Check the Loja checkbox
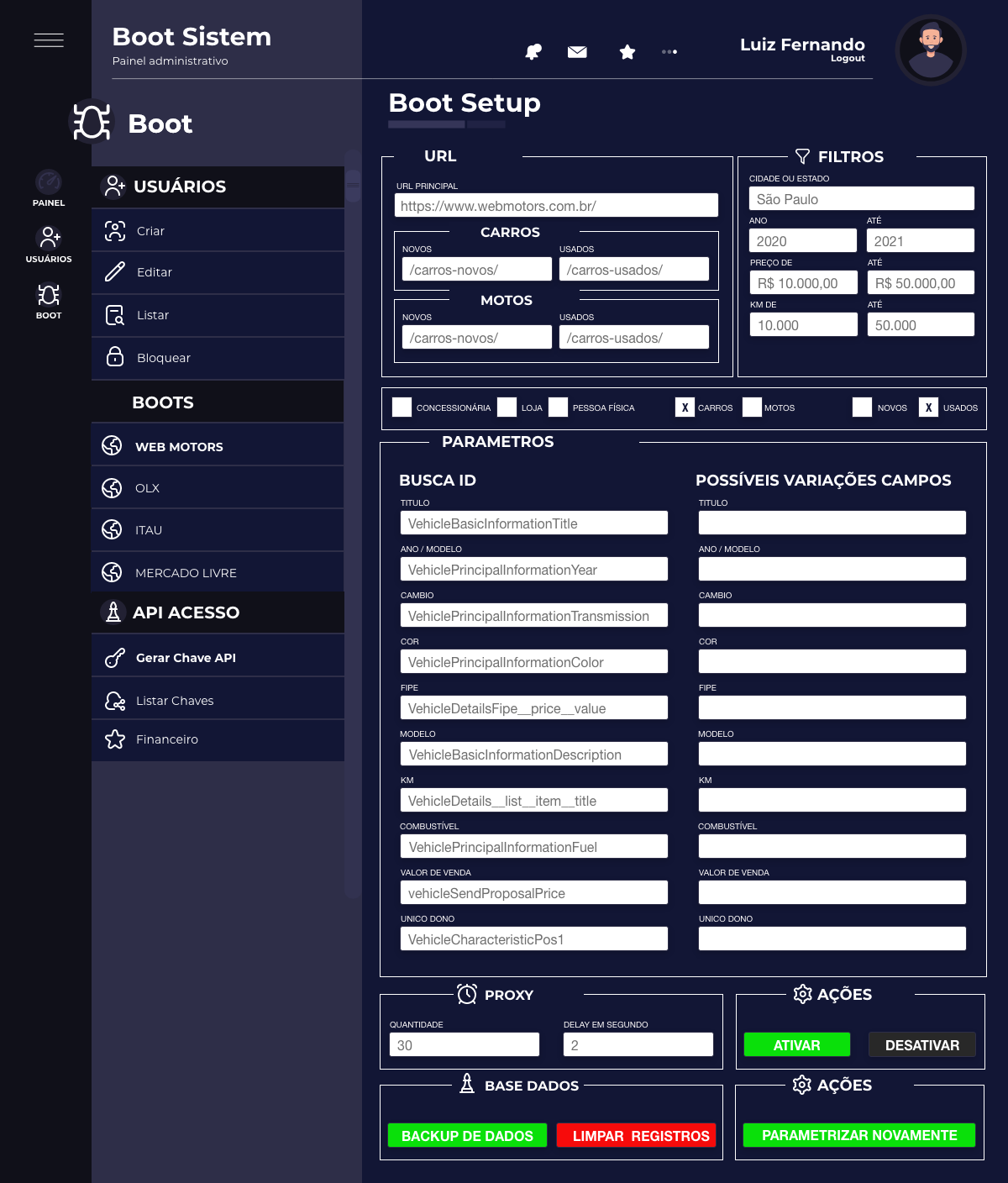This screenshot has width=1008, height=1183. pos(507,407)
